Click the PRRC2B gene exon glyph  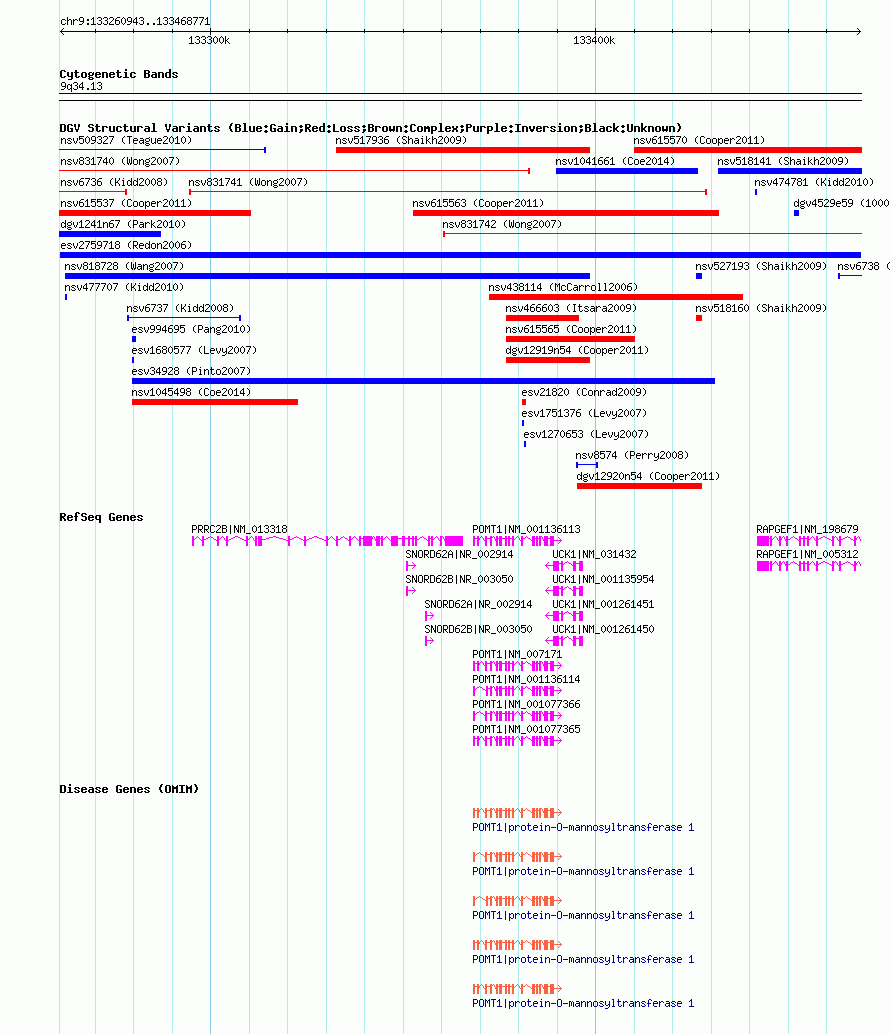[327, 541]
